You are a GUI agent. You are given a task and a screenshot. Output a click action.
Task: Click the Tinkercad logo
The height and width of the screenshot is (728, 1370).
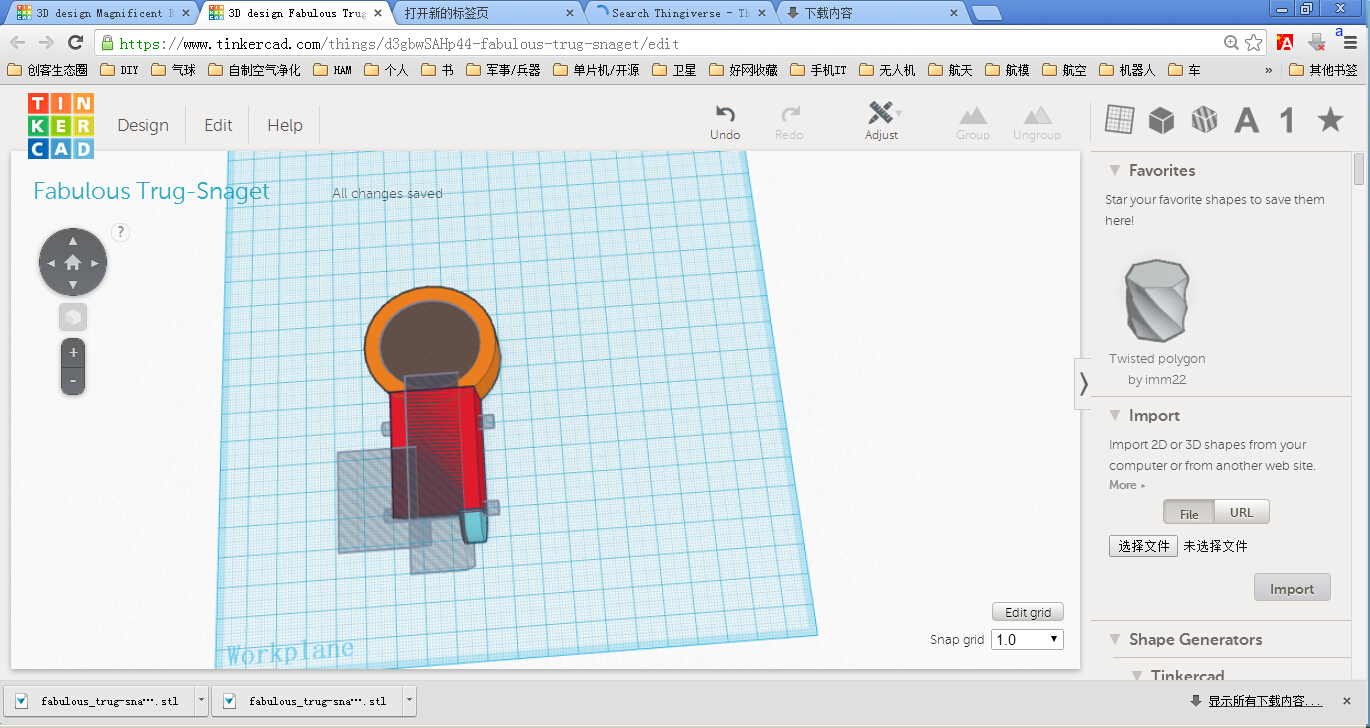[60, 126]
